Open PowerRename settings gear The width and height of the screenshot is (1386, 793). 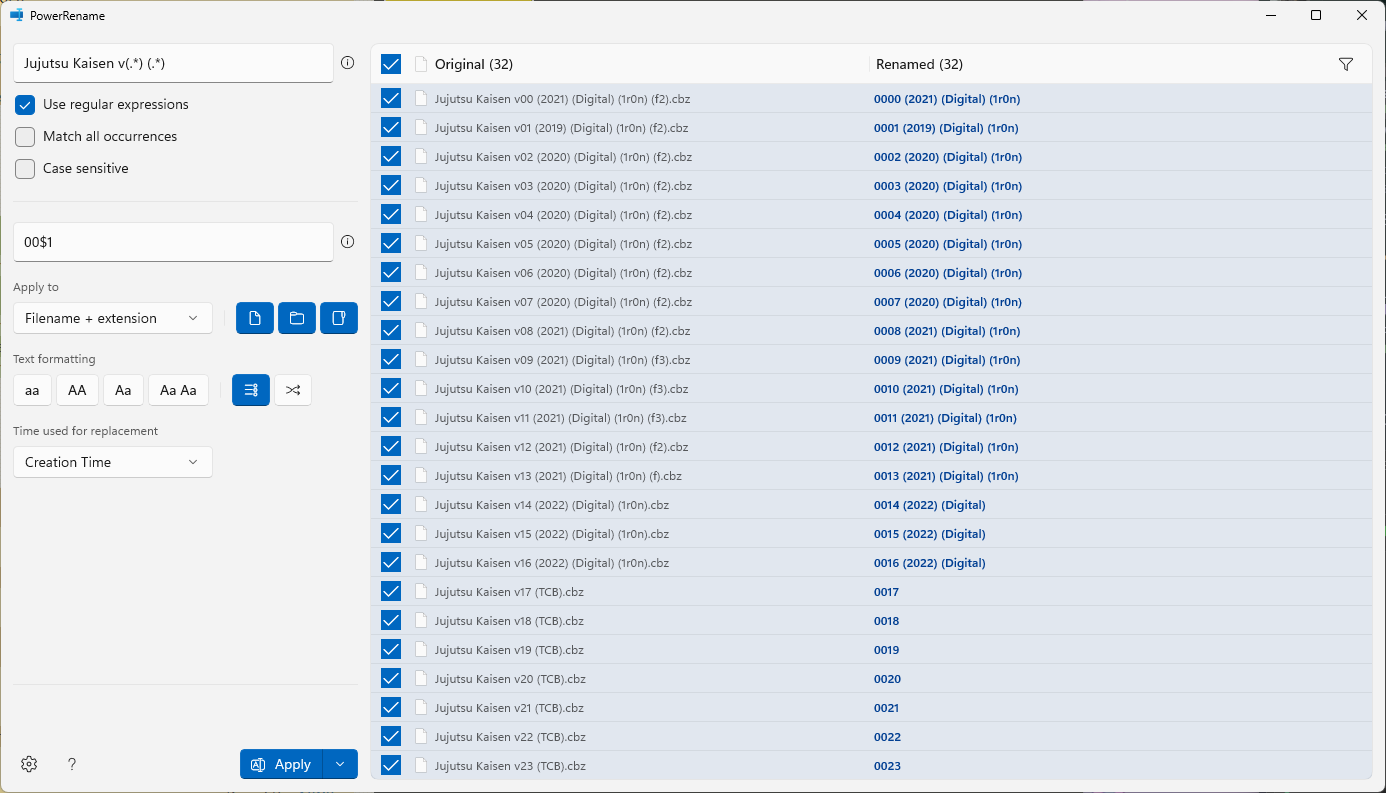[29, 764]
